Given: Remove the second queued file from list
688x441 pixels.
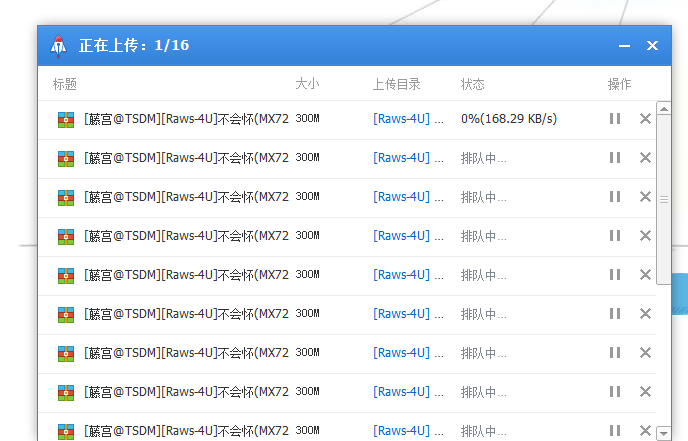Looking at the screenshot, I should coord(645,158).
